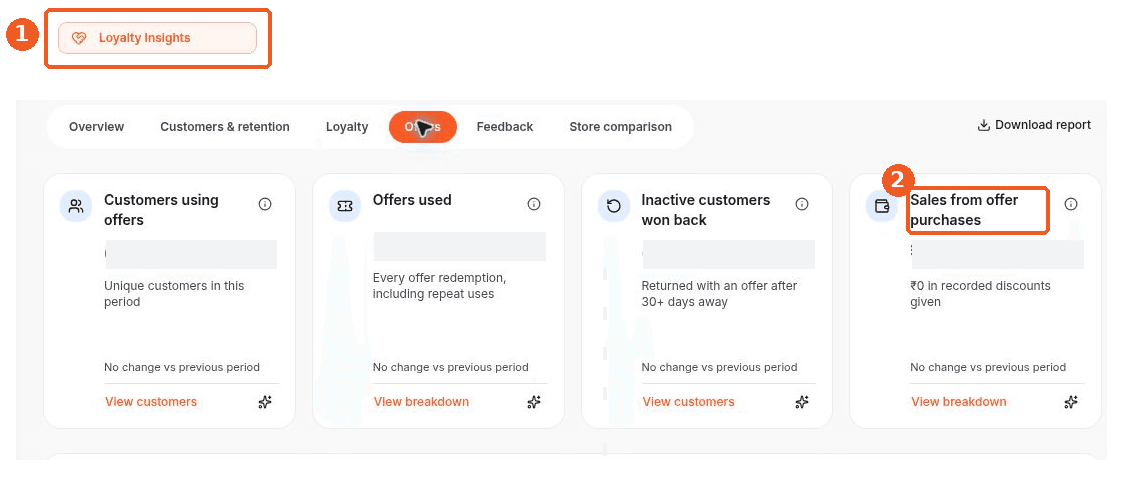Click No change vs previous period on Offers used card

click(x=450, y=368)
